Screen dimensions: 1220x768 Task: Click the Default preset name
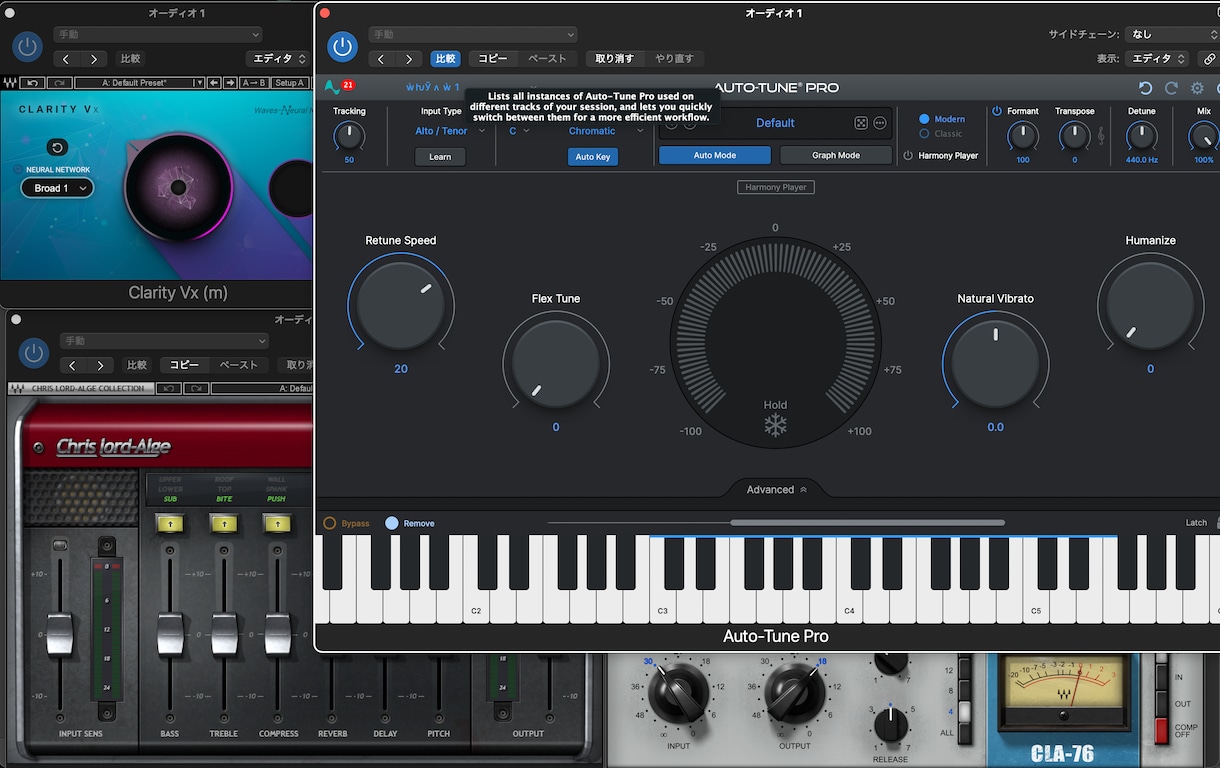click(x=775, y=123)
